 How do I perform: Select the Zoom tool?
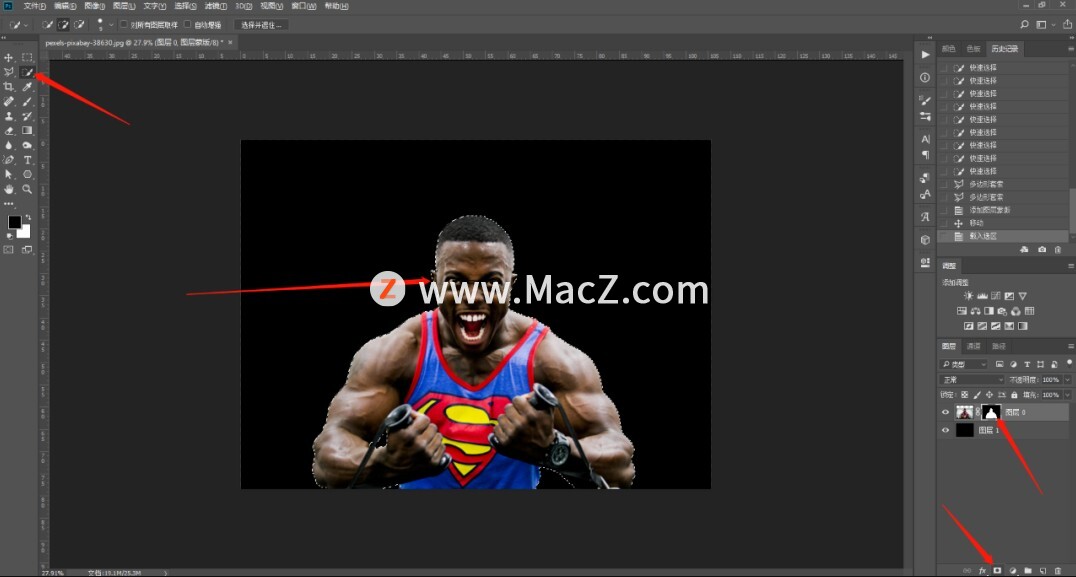coord(27,189)
